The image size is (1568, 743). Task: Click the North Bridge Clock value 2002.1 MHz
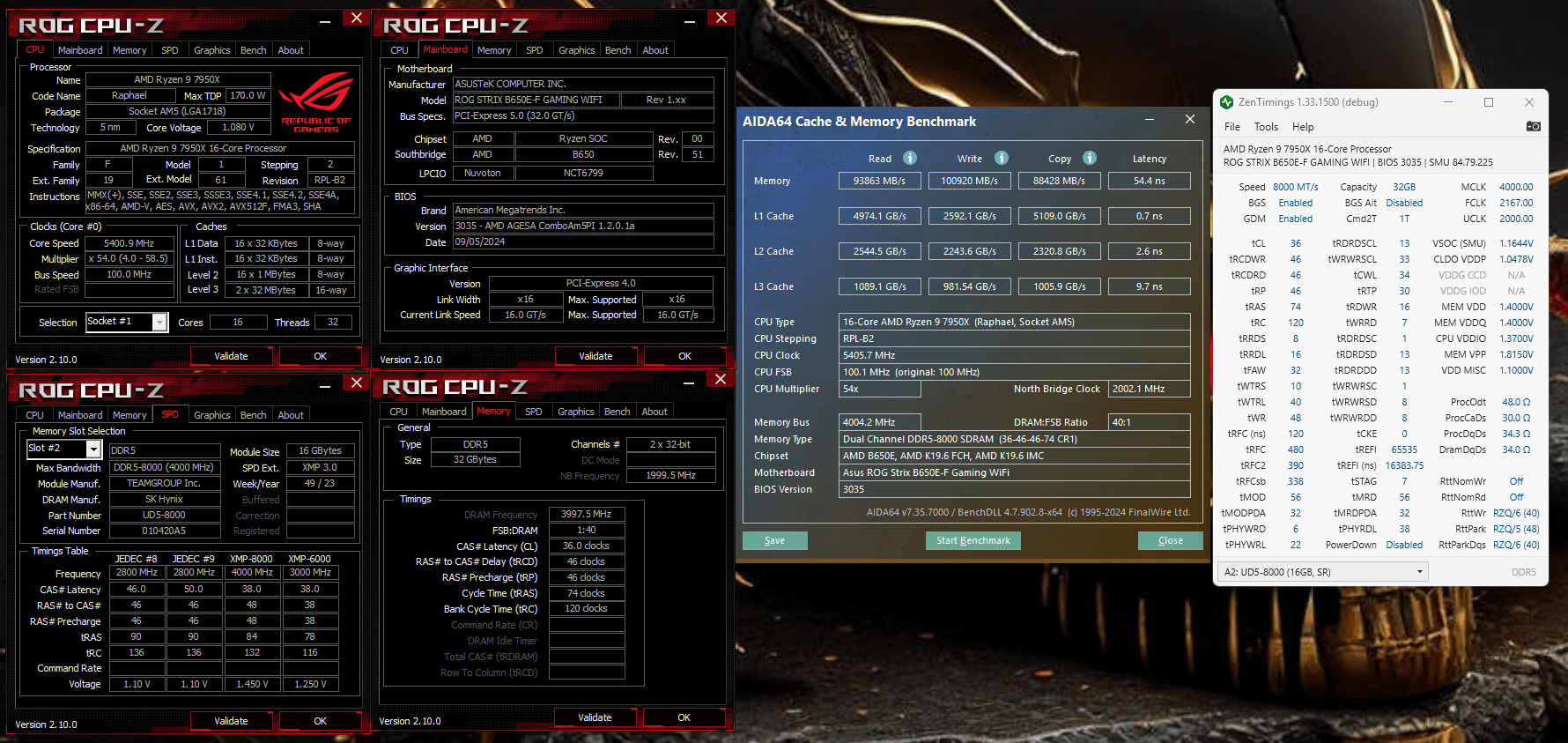1149,389
